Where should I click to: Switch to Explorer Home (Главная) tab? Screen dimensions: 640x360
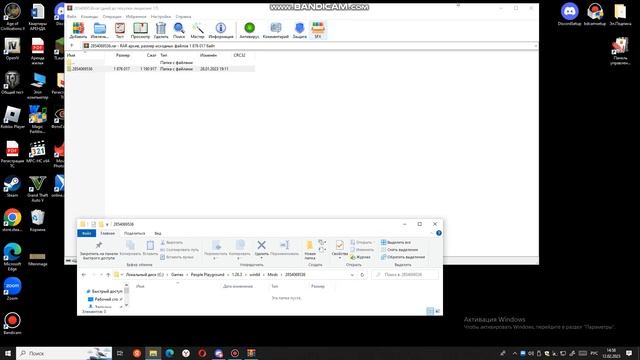pos(107,233)
